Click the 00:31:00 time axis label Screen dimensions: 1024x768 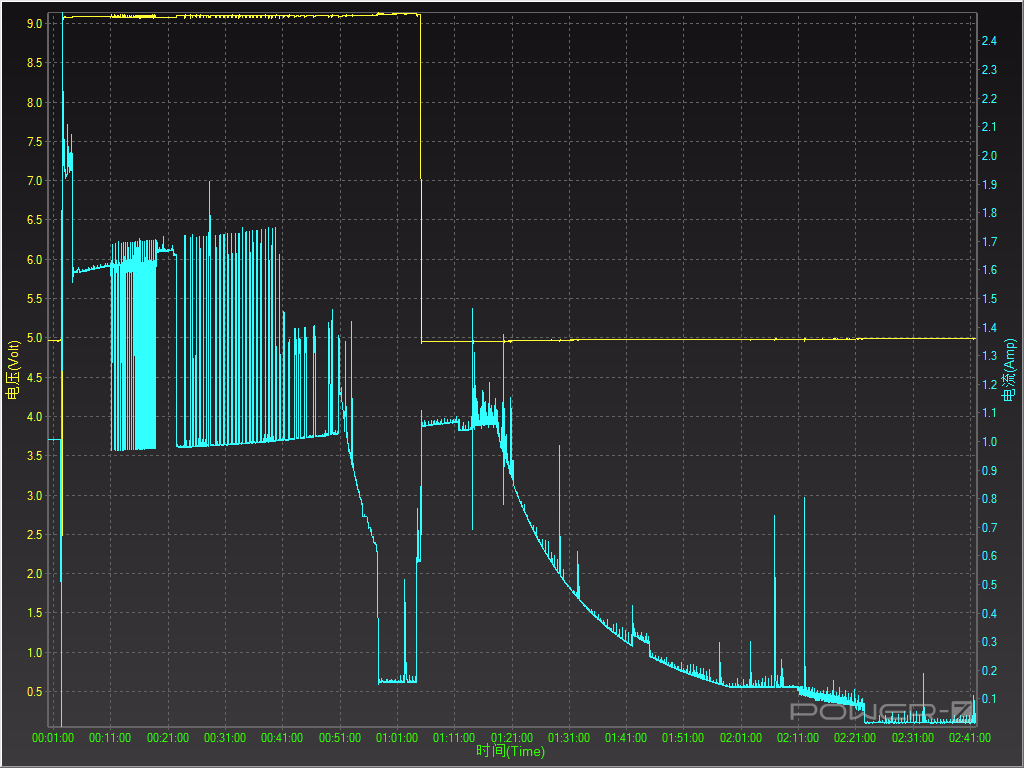pyautogui.click(x=225, y=738)
